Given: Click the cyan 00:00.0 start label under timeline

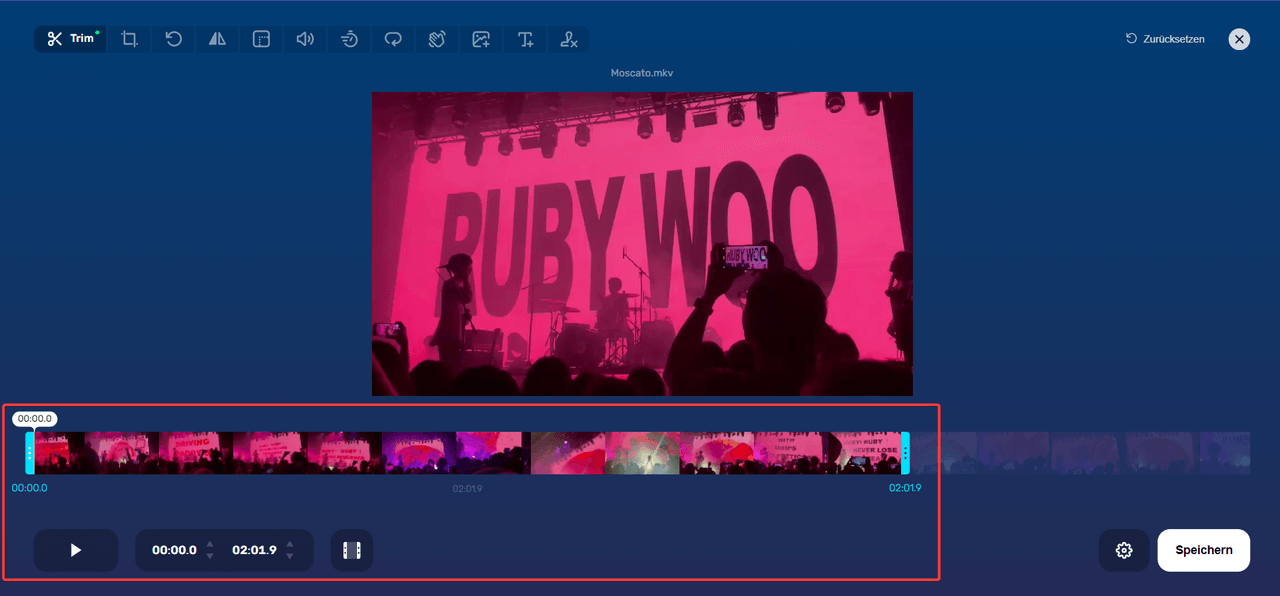Looking at the screenshot, I should pos(29,488).
